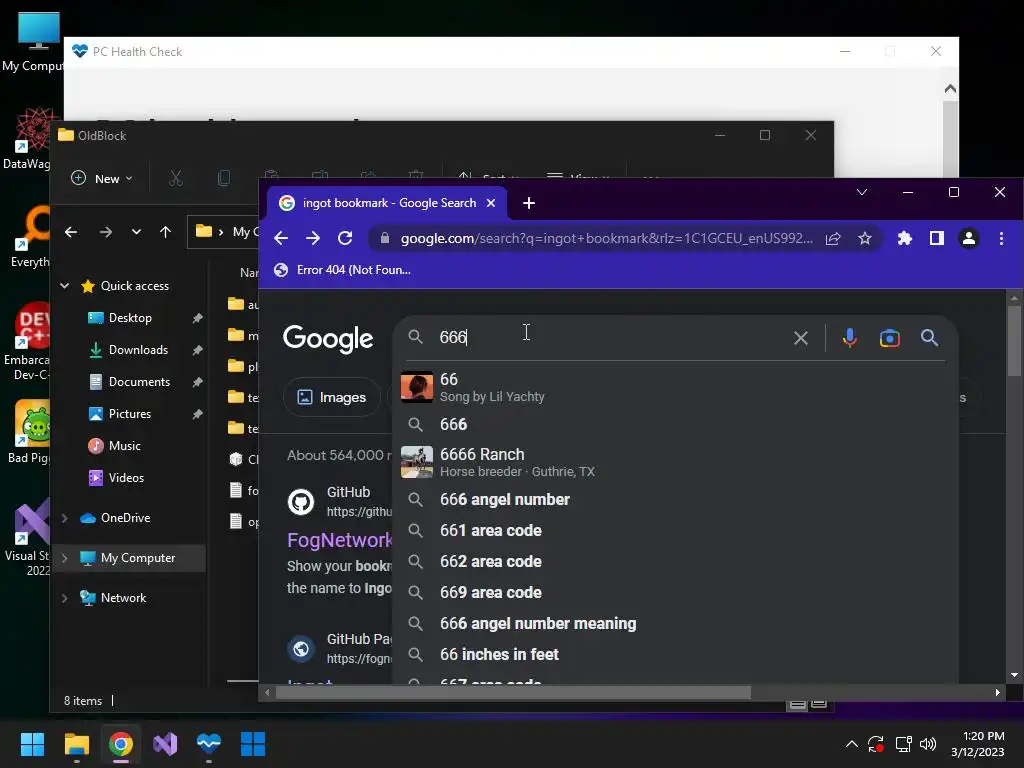Open Windows Start button
This screenshot has height=768, width=1024.
[x=32, y=744]
